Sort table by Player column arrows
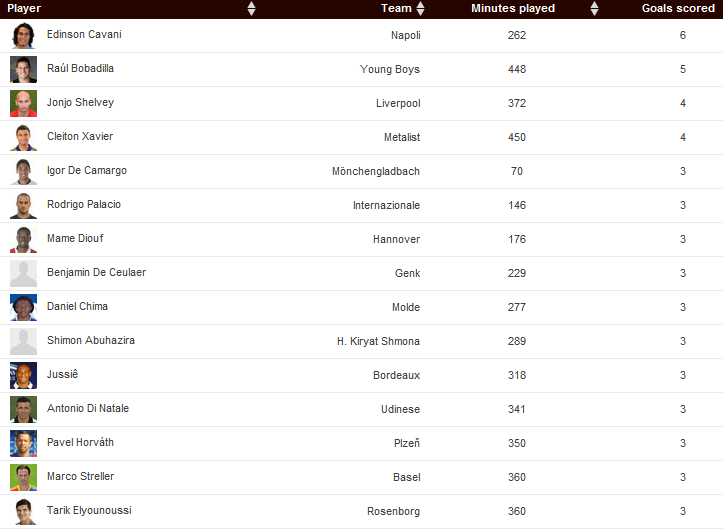 [x=251, y=9]
